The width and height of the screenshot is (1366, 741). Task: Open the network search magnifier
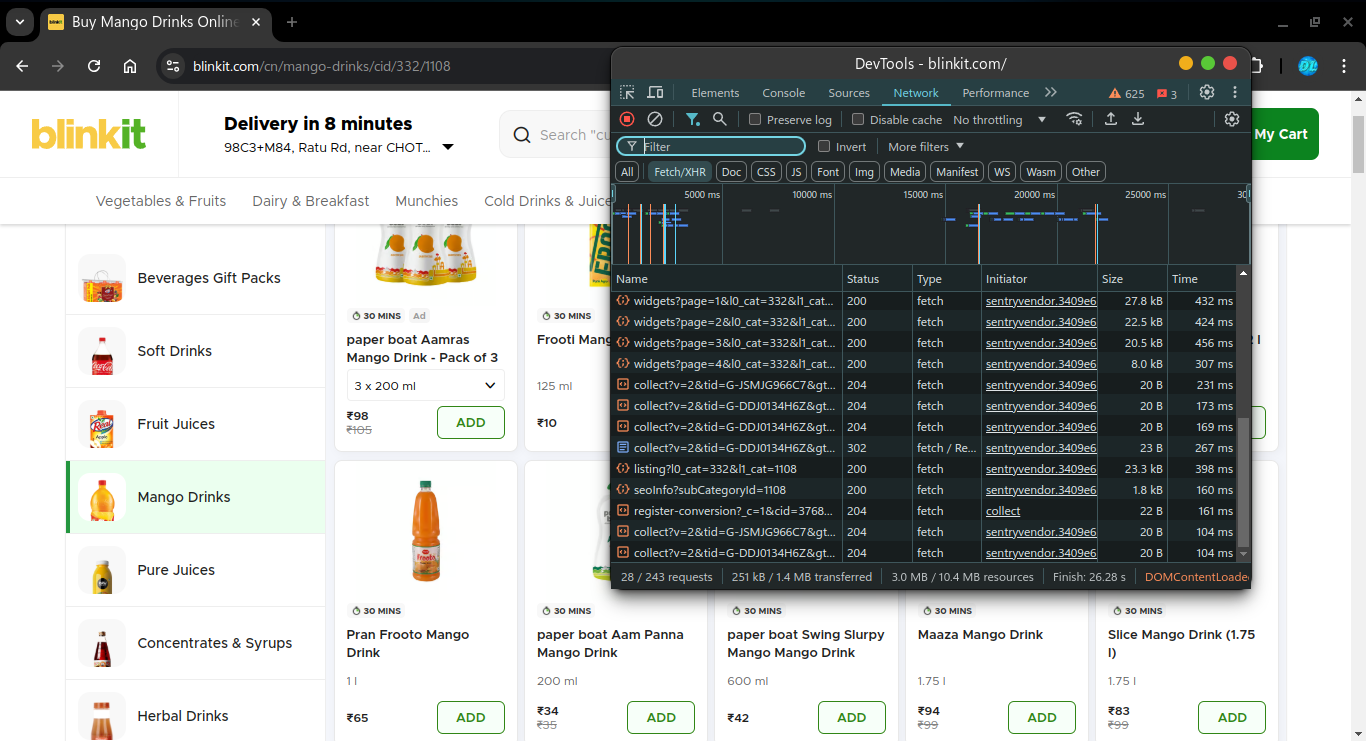[720, 119]
